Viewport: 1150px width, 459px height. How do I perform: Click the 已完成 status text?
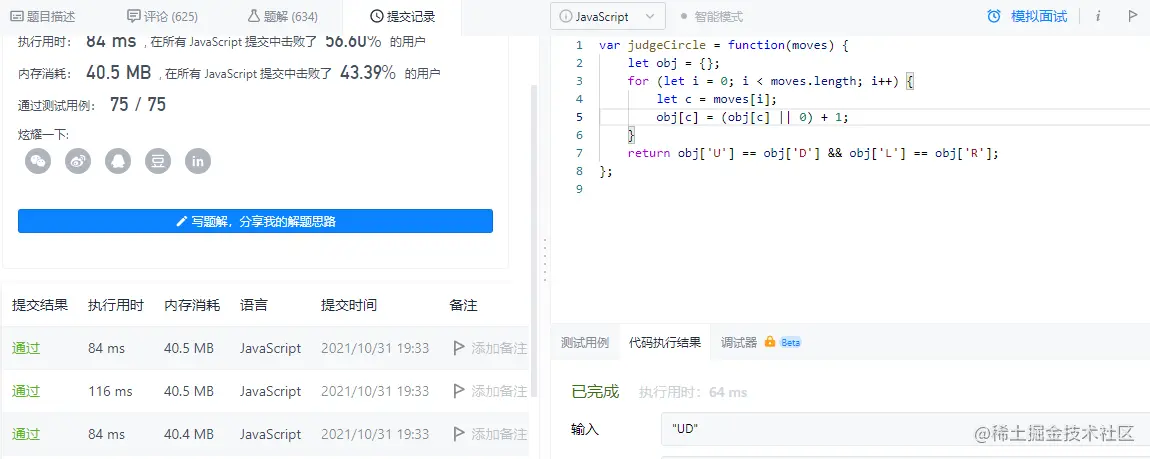[x=595, y=392]
